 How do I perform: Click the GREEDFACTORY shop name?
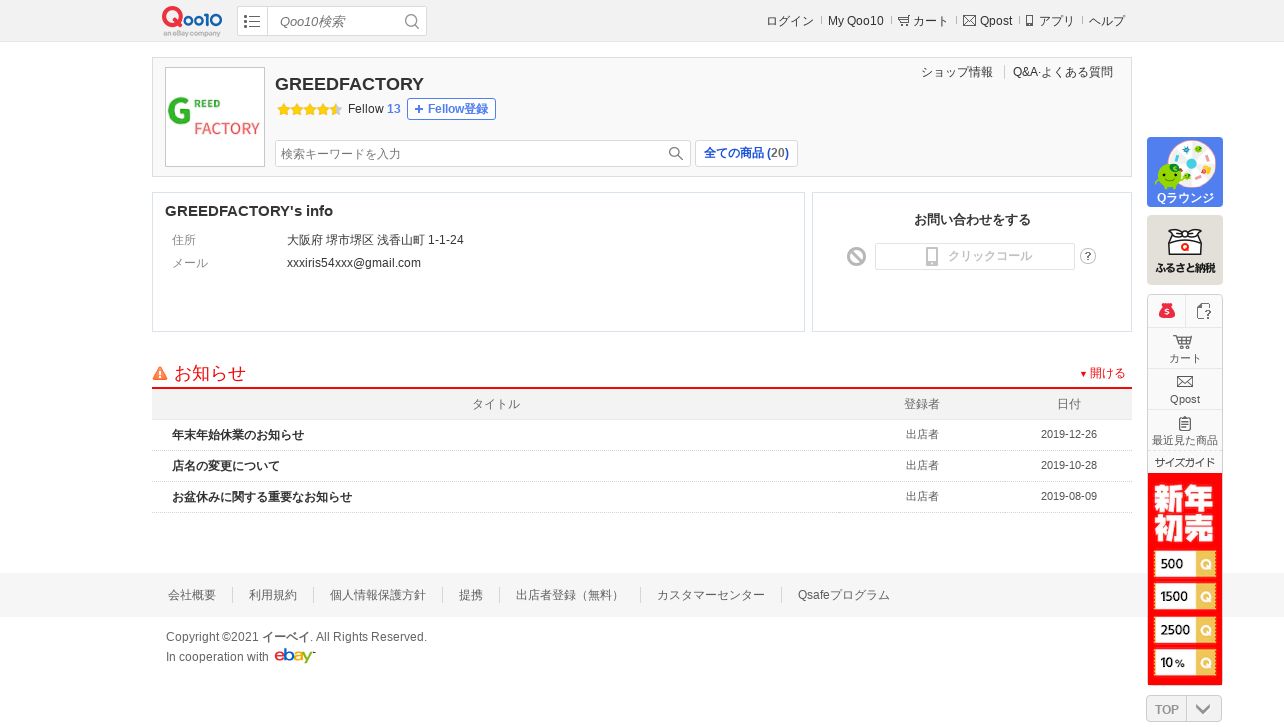pyautogui.click(x=349, y=84)
